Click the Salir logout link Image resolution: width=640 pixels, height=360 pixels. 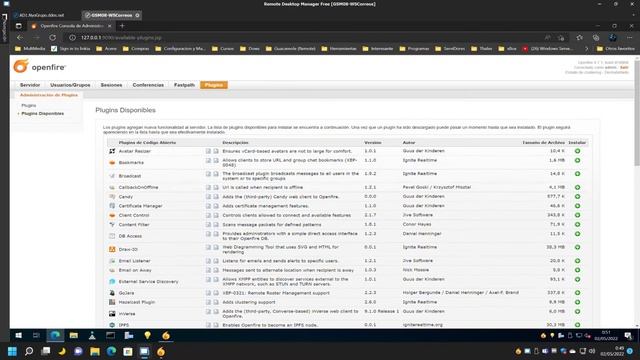coord(624,67)
